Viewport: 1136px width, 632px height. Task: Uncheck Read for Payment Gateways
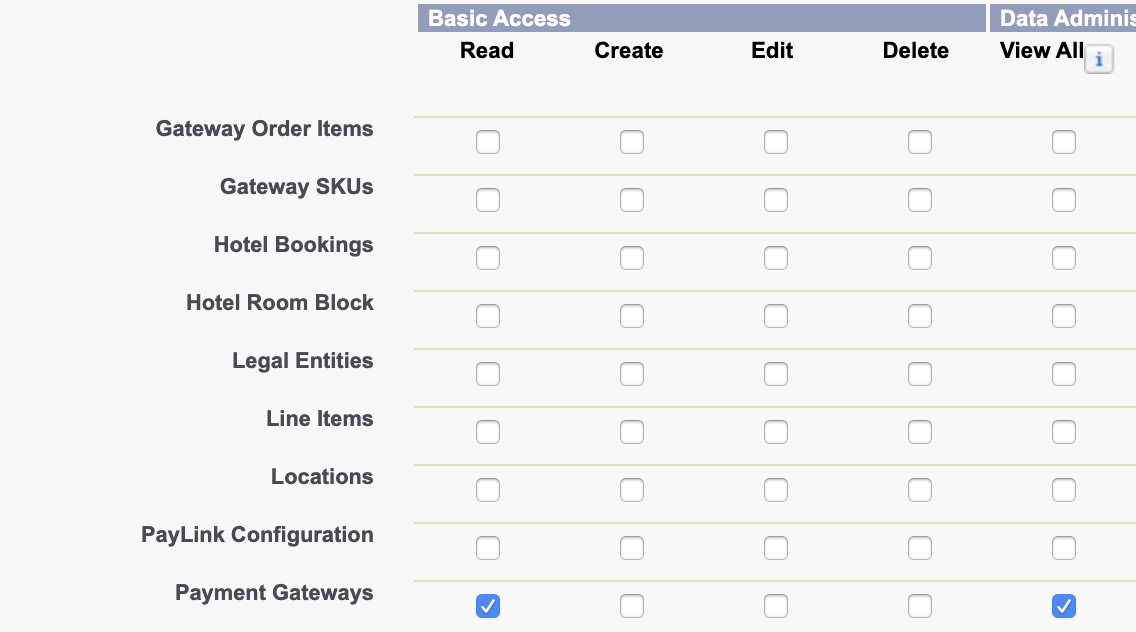click(x=488, y=606)
